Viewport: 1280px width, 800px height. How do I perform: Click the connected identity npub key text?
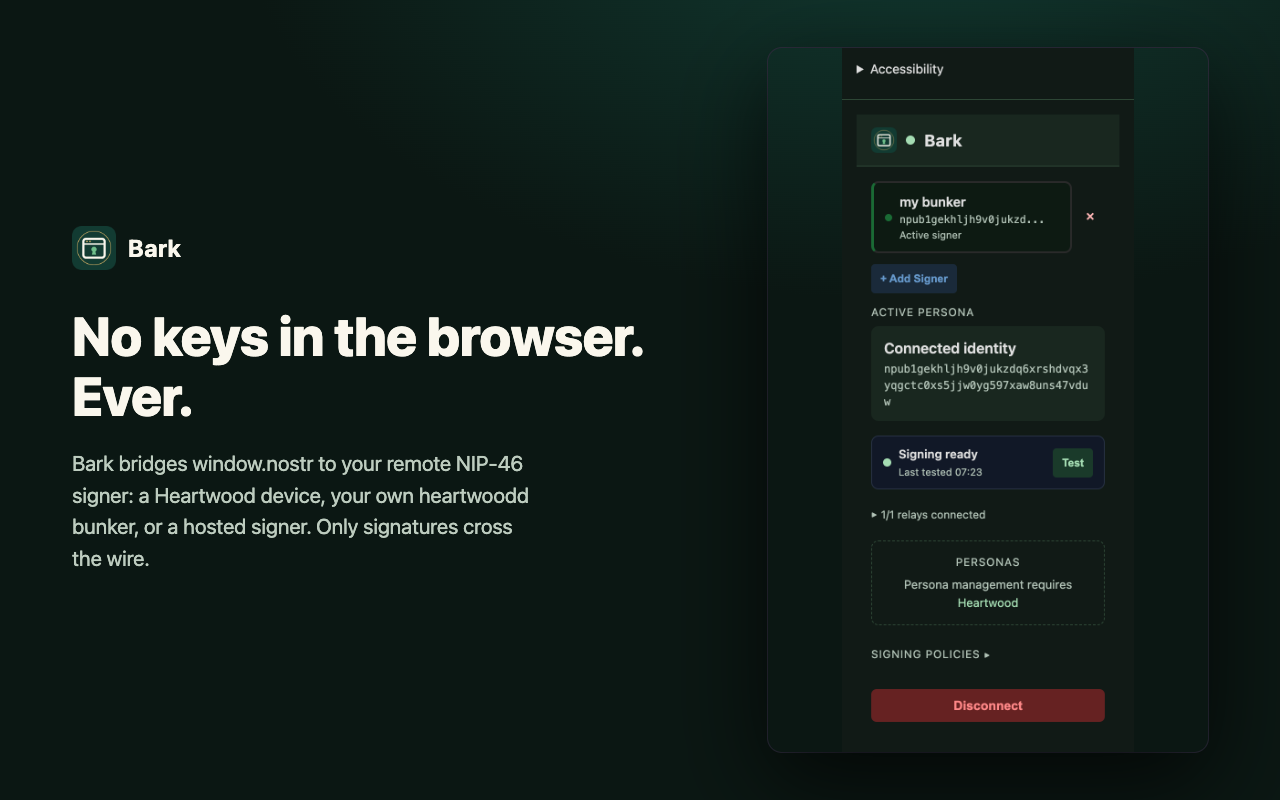[986, 385]
